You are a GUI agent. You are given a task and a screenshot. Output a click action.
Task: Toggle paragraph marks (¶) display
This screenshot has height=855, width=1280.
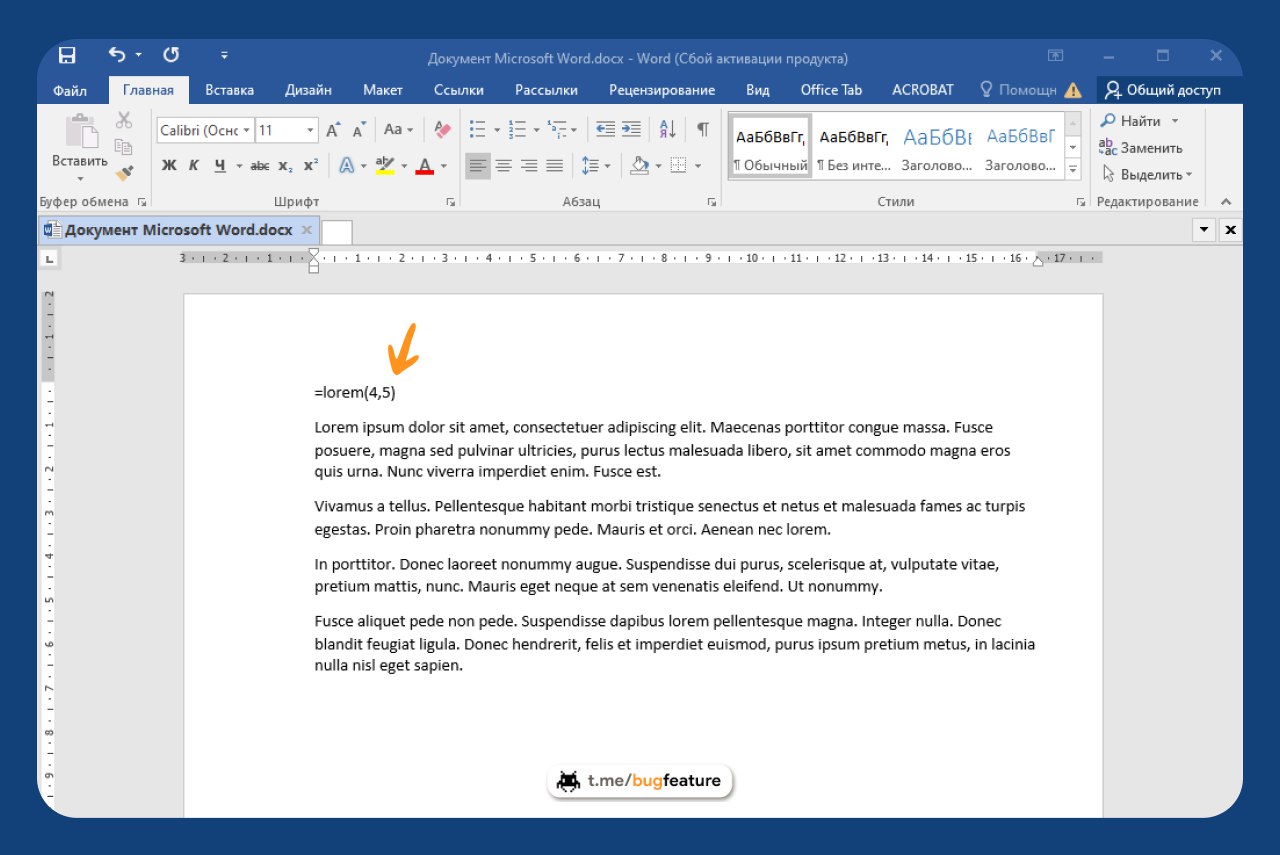(703, 130)
